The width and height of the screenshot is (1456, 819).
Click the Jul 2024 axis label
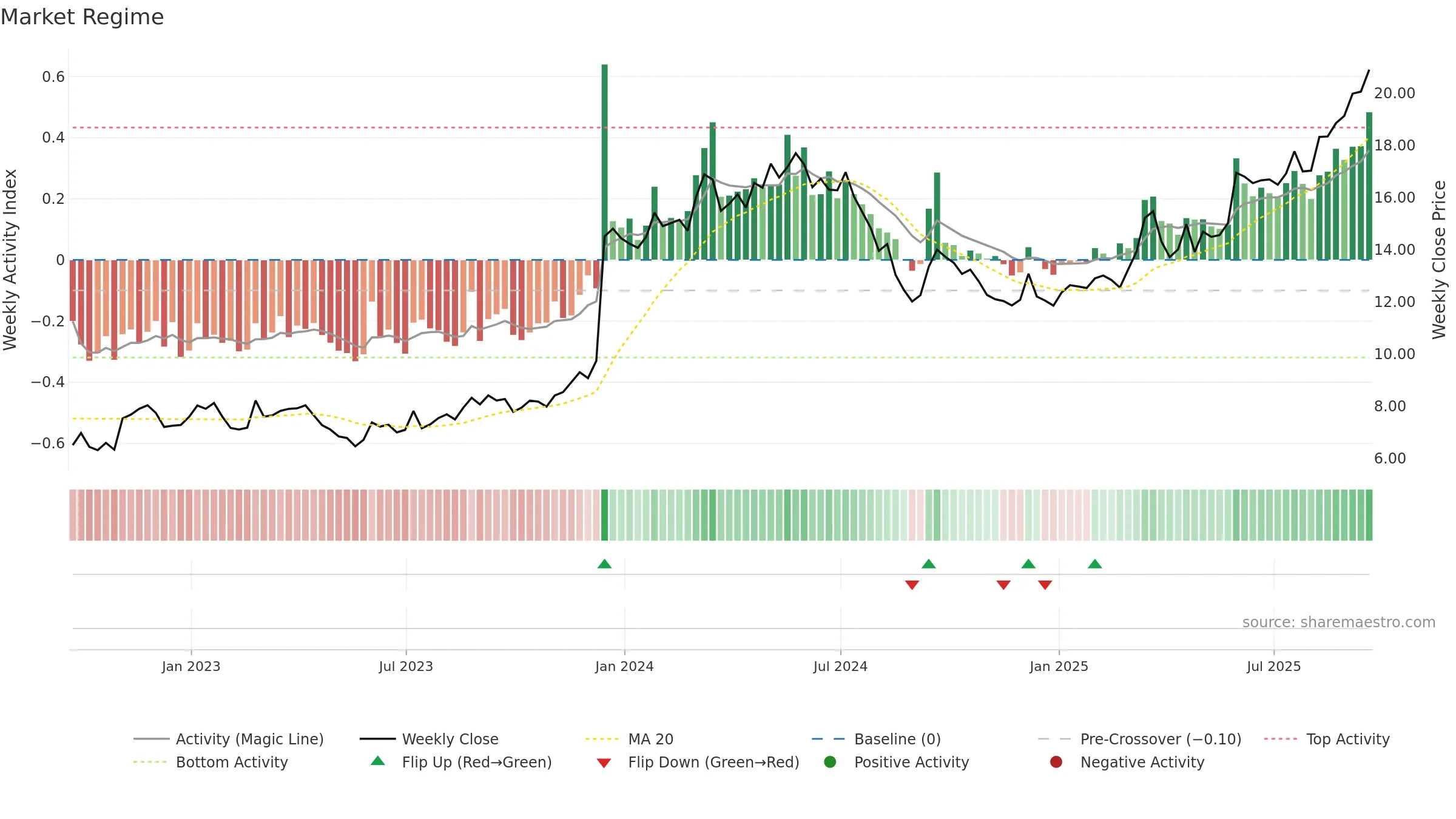[840, 666]
